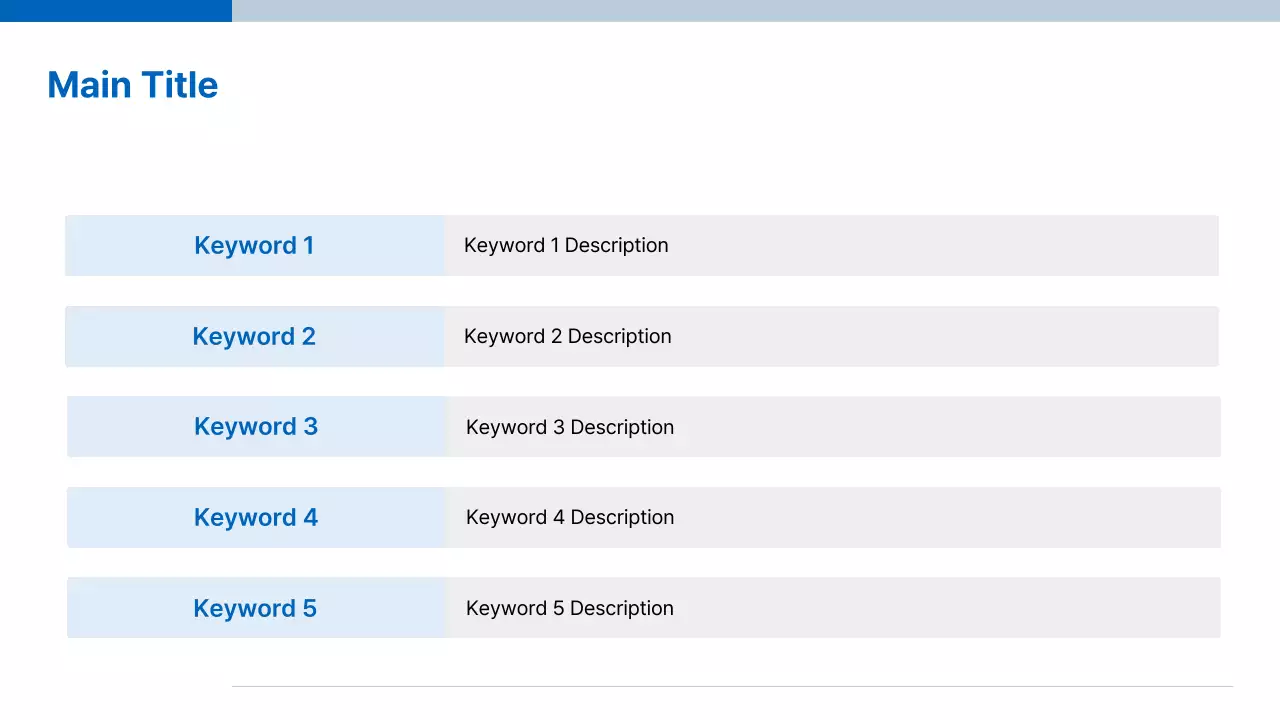Pick the Keyword 4 heading label

click(x=256, y=518)
